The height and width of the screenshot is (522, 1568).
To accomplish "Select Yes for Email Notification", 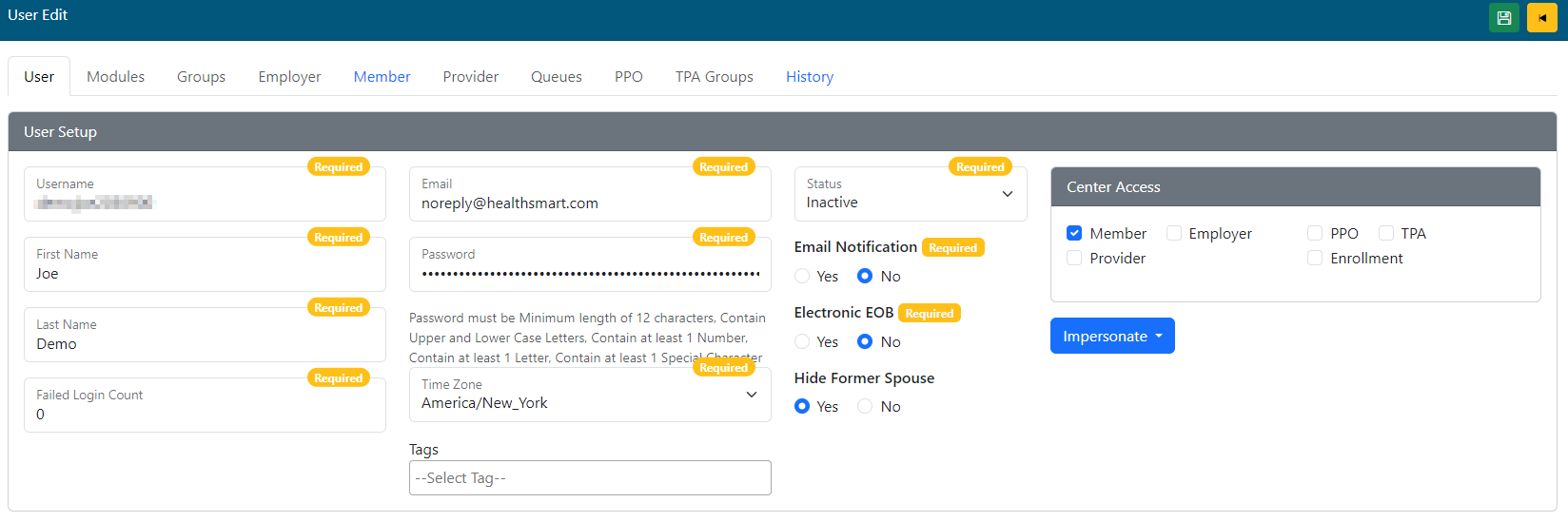I will tap(802, 276).
